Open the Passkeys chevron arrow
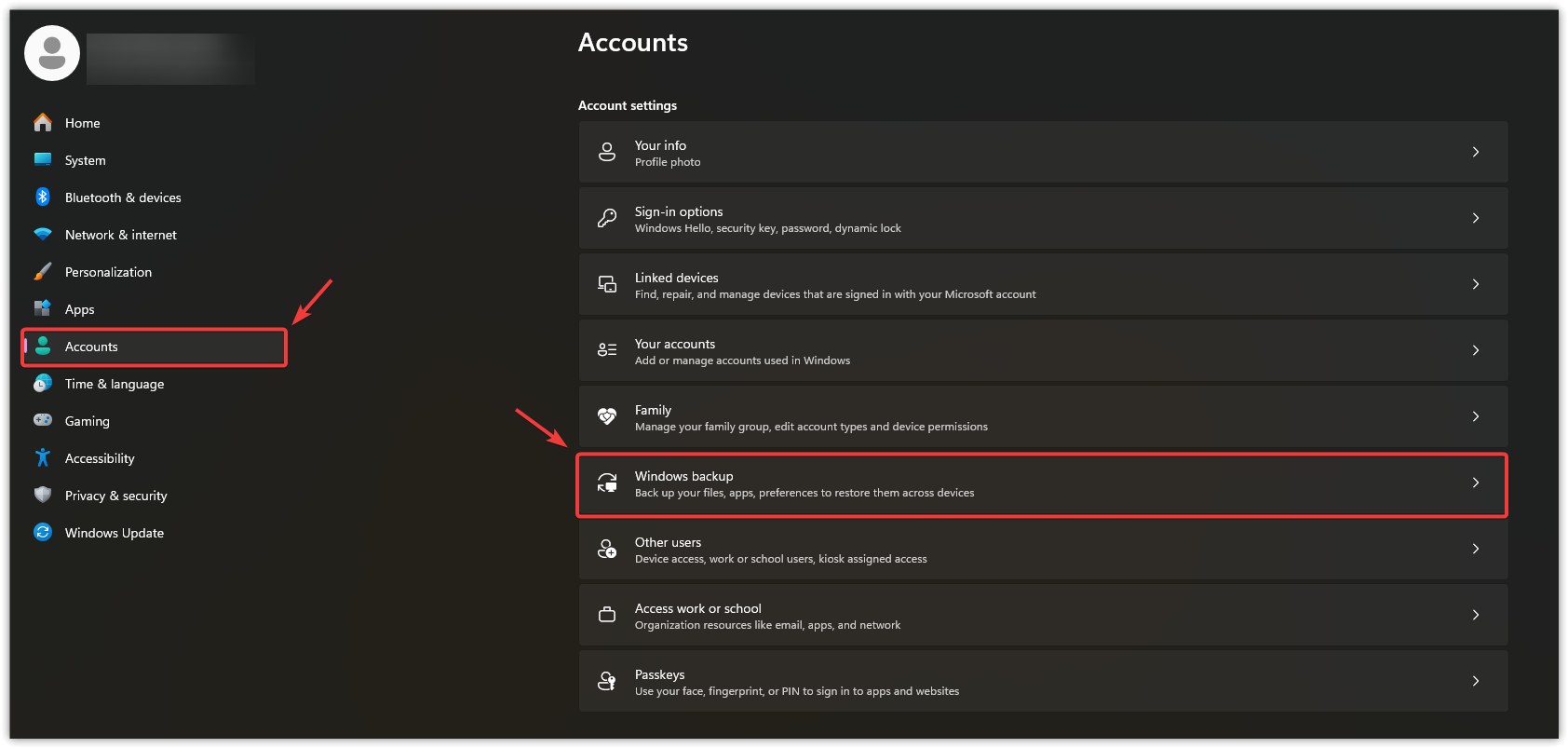 click(1476, 681)
